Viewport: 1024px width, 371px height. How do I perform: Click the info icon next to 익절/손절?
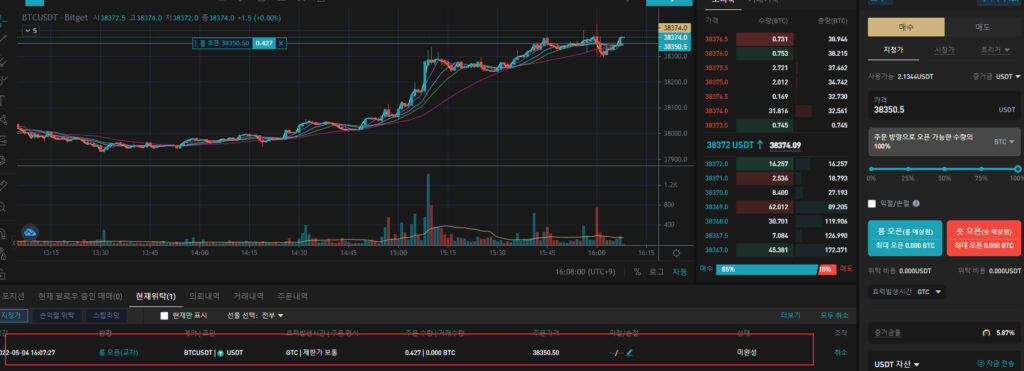pyautogui.click(x=916, y=204)
